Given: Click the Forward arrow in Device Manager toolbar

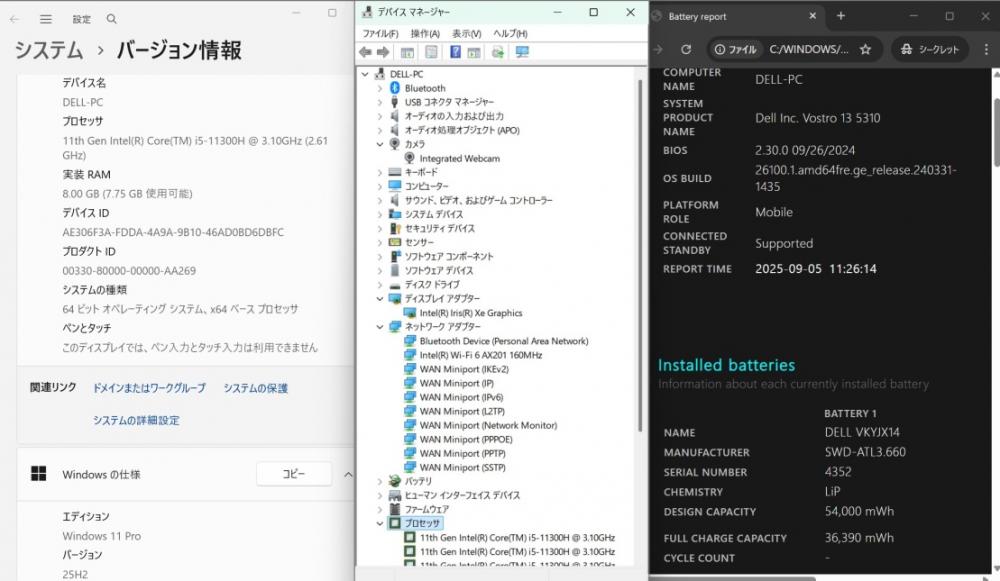Looking at the screenshot, I should 383,52.
